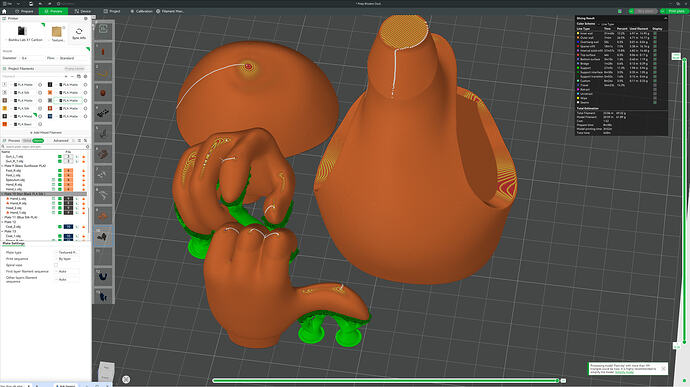Select plate 1 thumbnail in plate list
This screenshot has height=387, width=690.
coord(103,52)
